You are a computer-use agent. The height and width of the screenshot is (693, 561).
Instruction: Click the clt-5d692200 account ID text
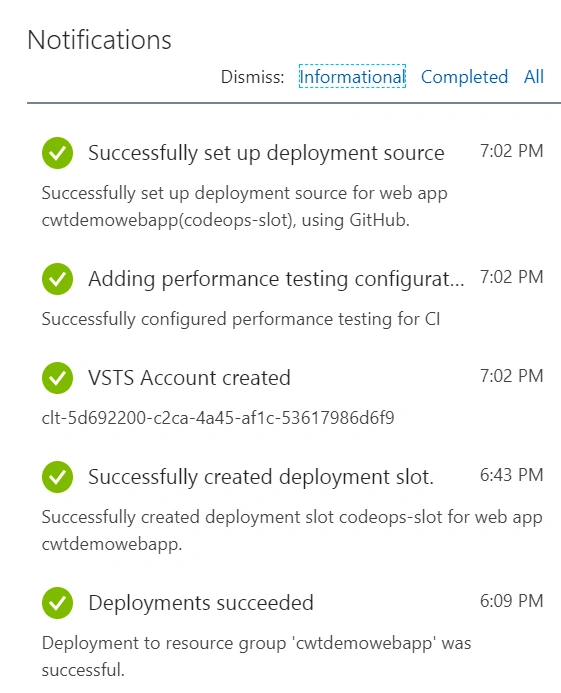[x=218, y=418]
